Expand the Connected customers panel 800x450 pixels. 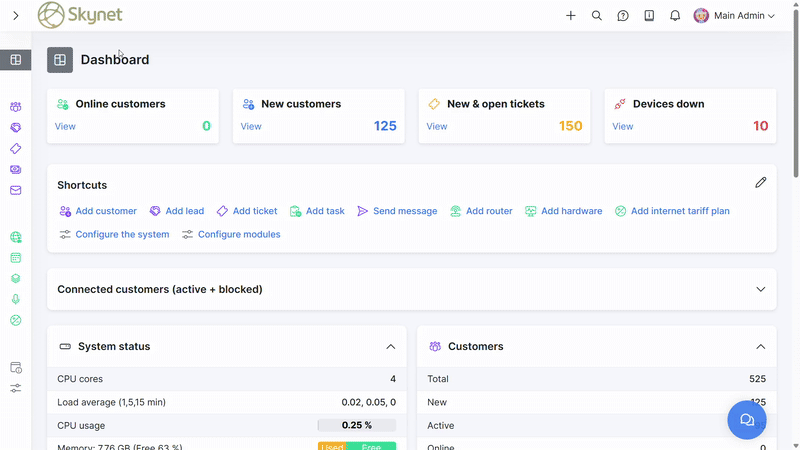pos(761,289)
